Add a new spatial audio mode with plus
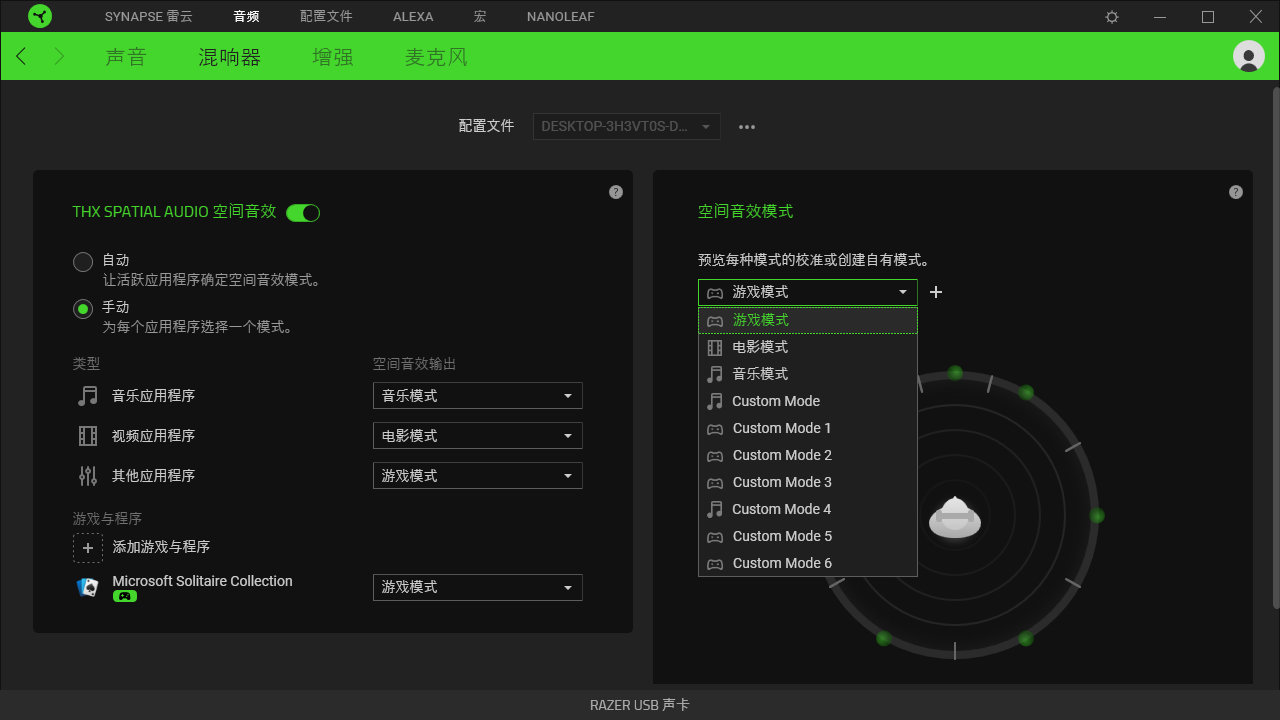The width and height of the screenshot is (1280, 720). click(x=936, y=292)
